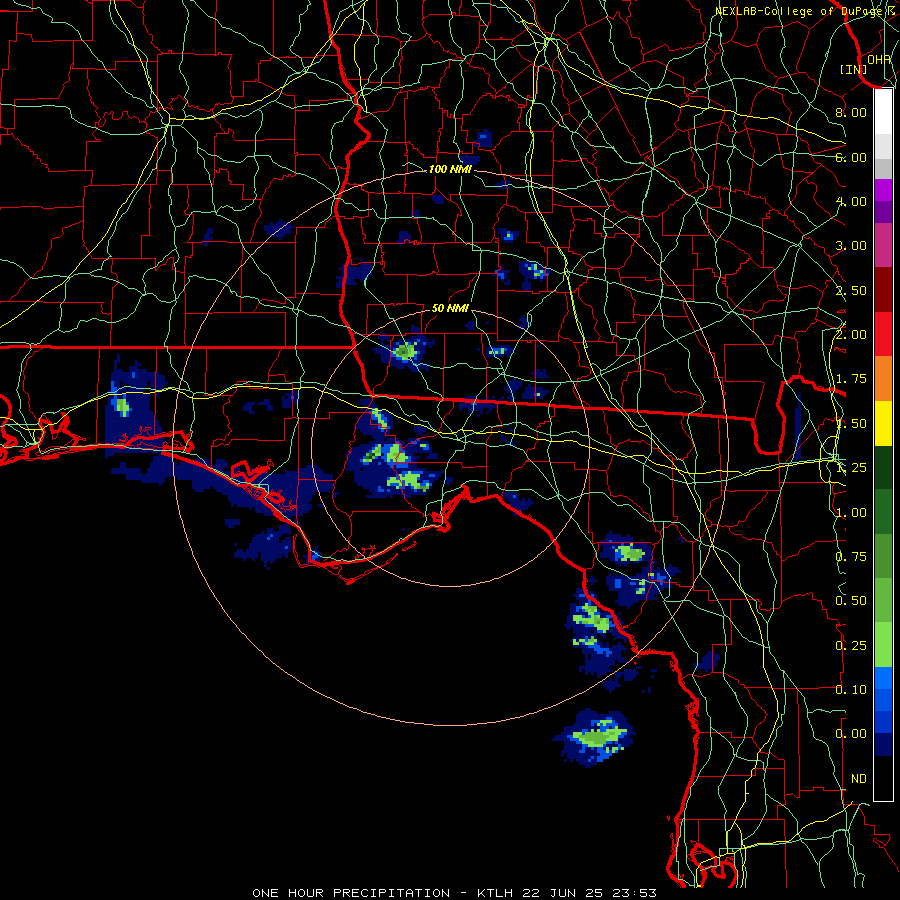This screenshot has width=900, height=900.
Task: Select the pink legend swatch beside 3.00
Action: (x=883, y=245)
